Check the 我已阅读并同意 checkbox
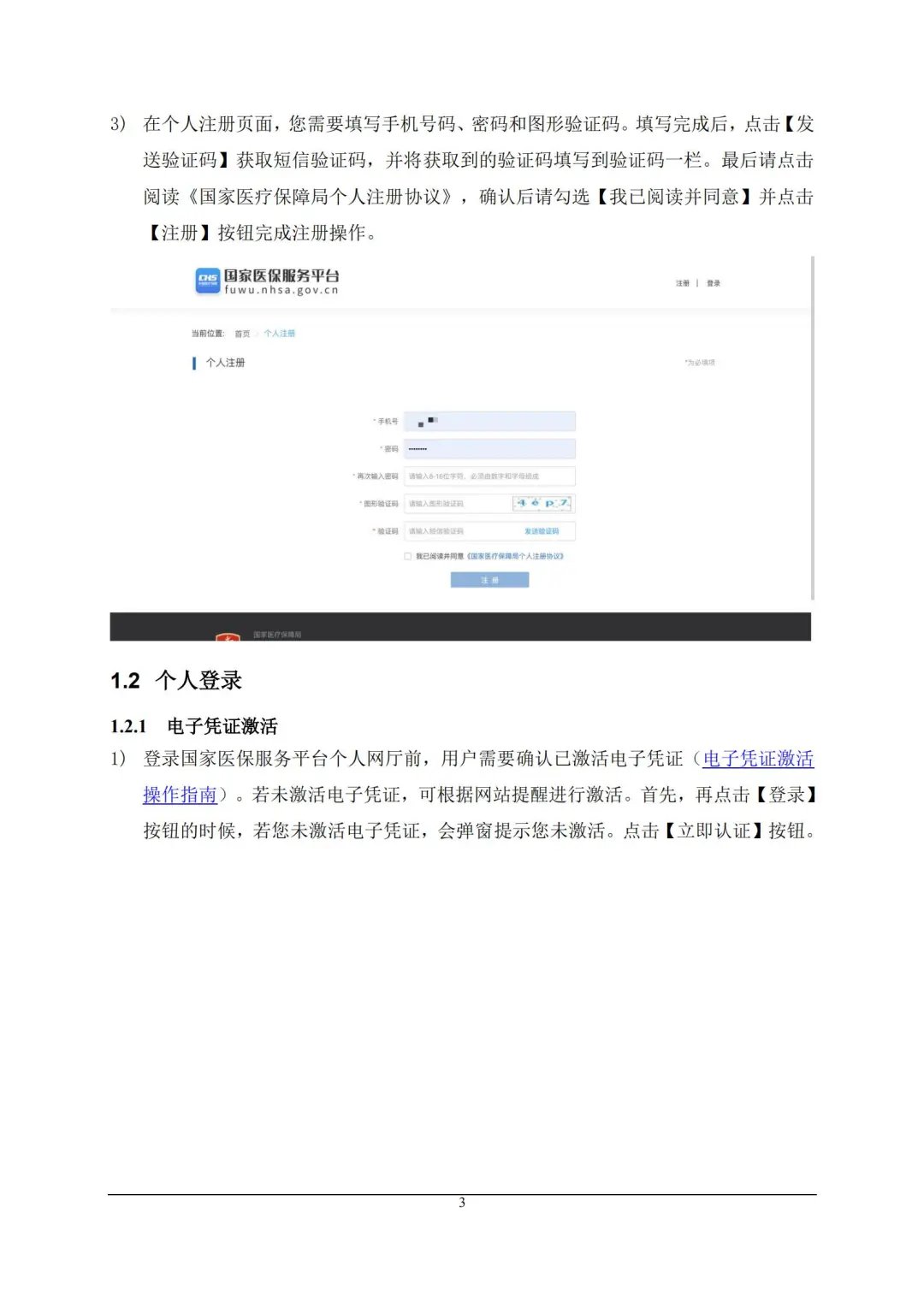This screenshot has width=924, height=1307. point(407,556)
